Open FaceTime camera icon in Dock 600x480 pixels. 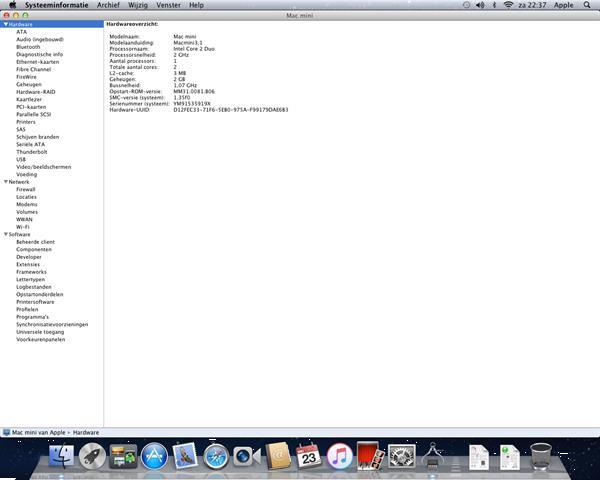247,456
